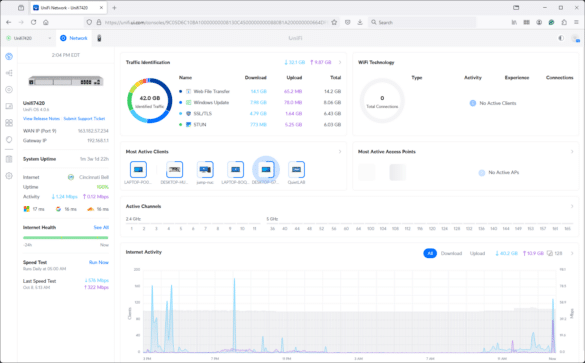Open the Topology icon in sidebar

[x=9, y=73]
